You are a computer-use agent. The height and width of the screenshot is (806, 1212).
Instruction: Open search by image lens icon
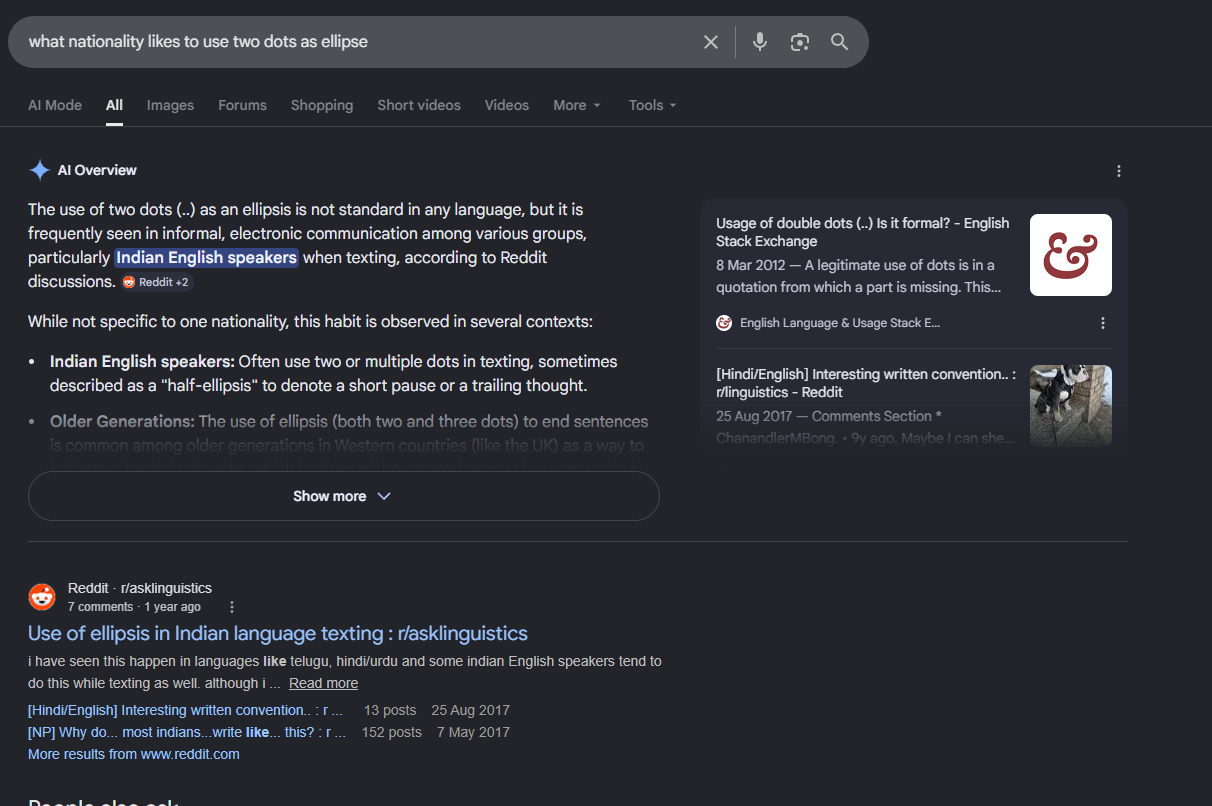point(799,42)
